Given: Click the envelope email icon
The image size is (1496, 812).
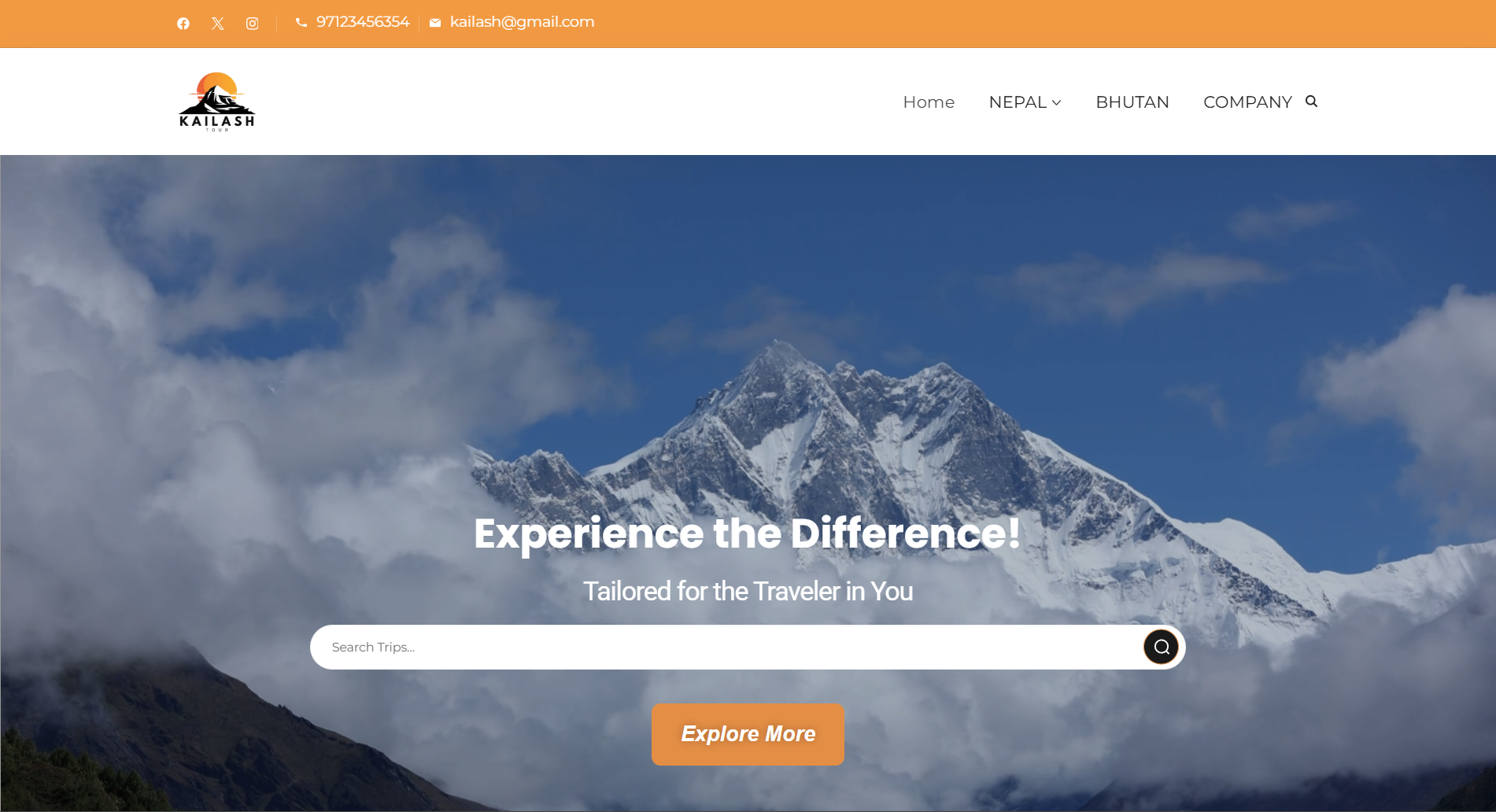Looking at the screenshot, I should [x=435, y=23].
